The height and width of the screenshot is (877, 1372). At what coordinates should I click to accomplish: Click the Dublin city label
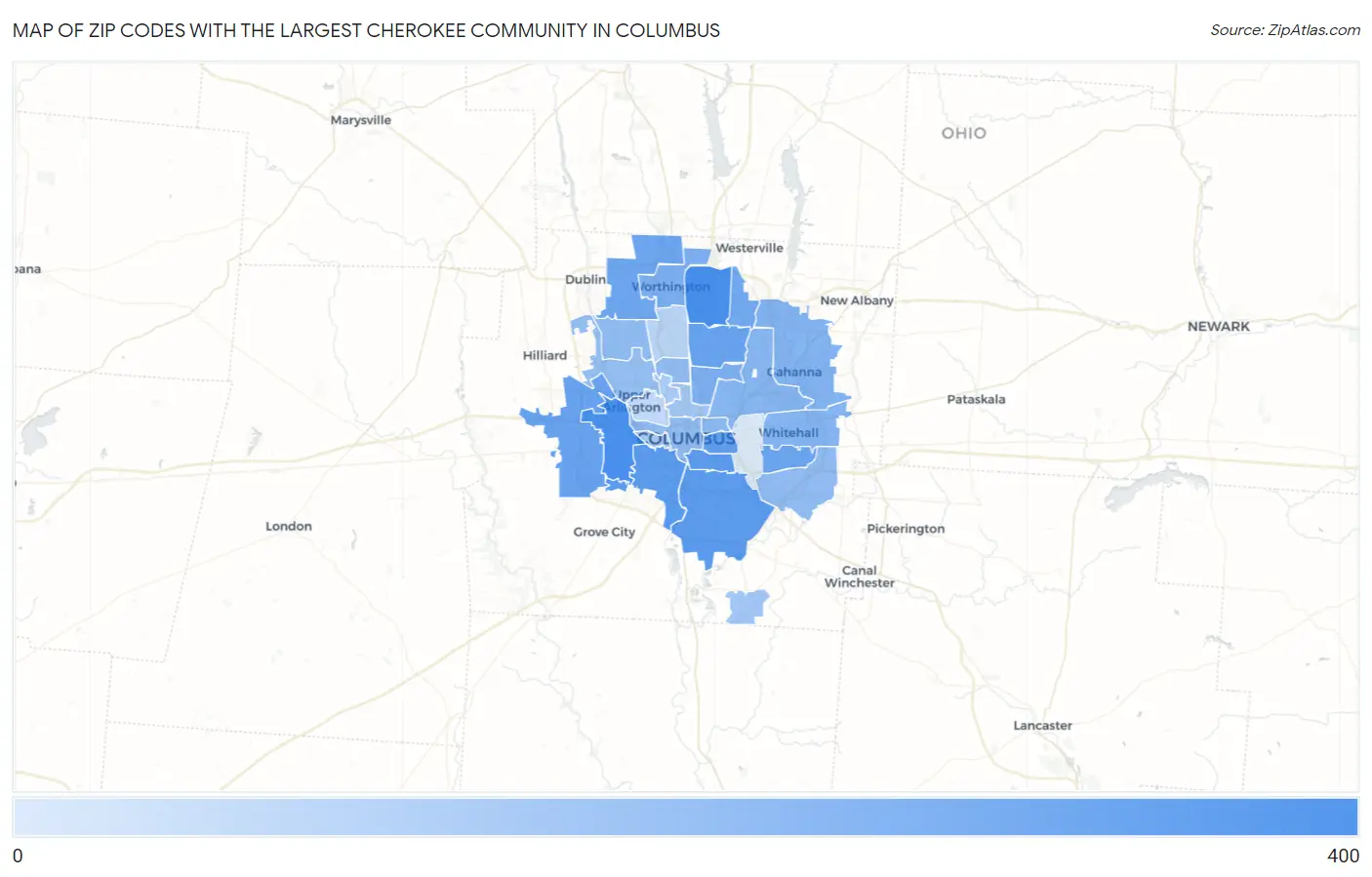tap(585, 279)
